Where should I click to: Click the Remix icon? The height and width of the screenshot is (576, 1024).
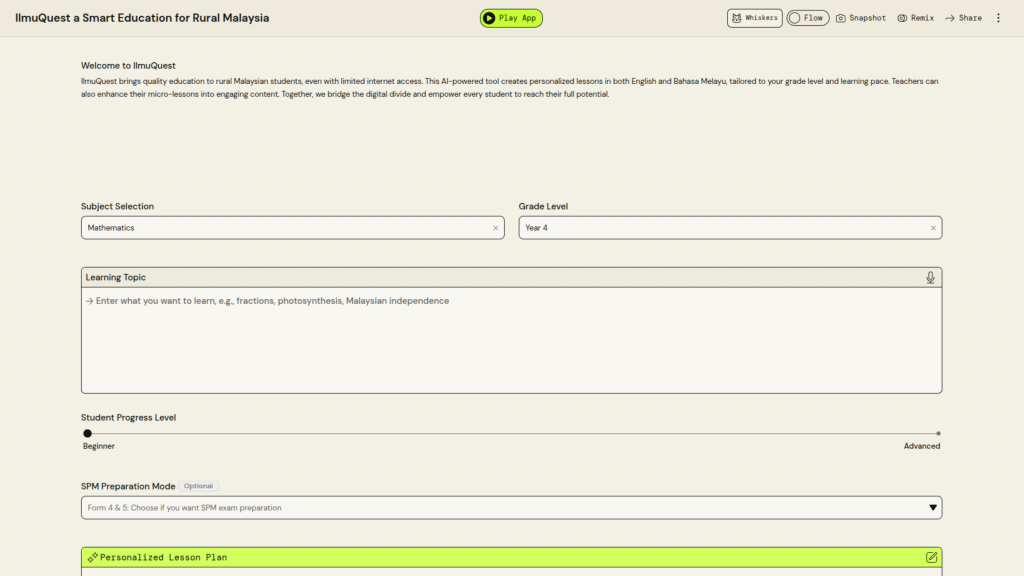pyautogui.click(x=902, y=18)
